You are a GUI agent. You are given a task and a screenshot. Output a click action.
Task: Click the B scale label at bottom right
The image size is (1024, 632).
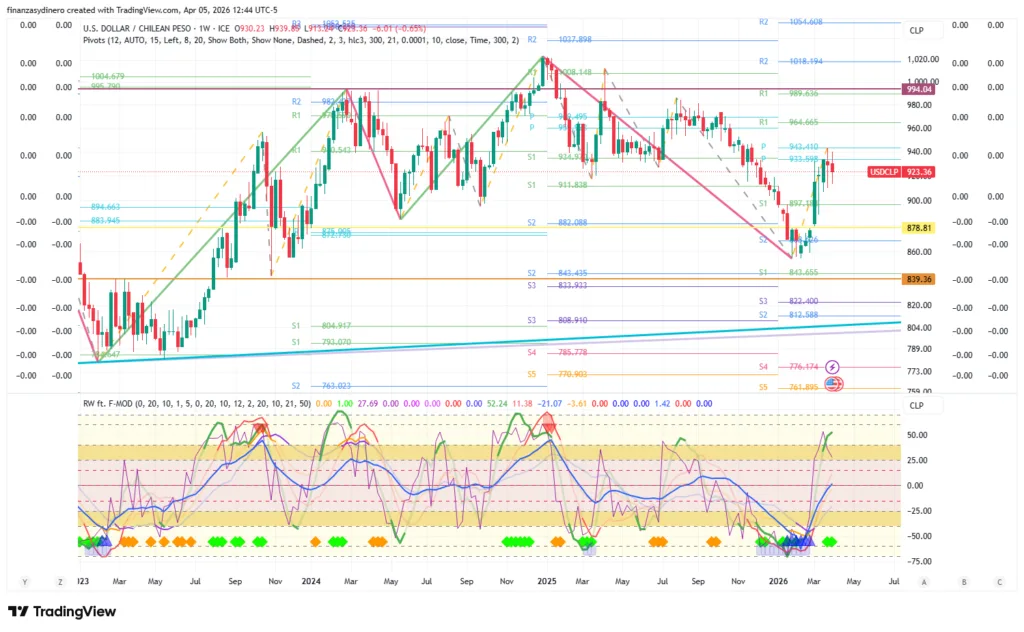pos(962,581)
